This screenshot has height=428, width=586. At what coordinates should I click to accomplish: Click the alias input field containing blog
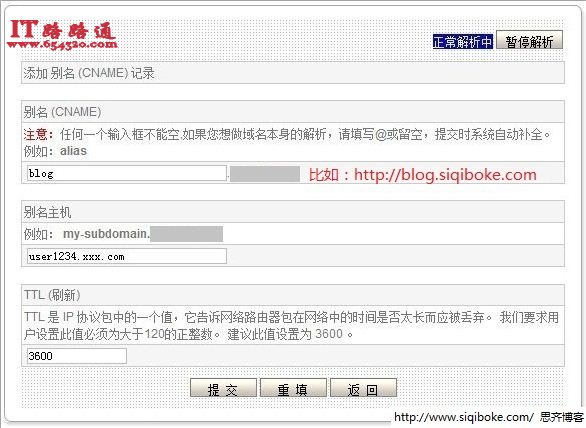coord(127,173)
